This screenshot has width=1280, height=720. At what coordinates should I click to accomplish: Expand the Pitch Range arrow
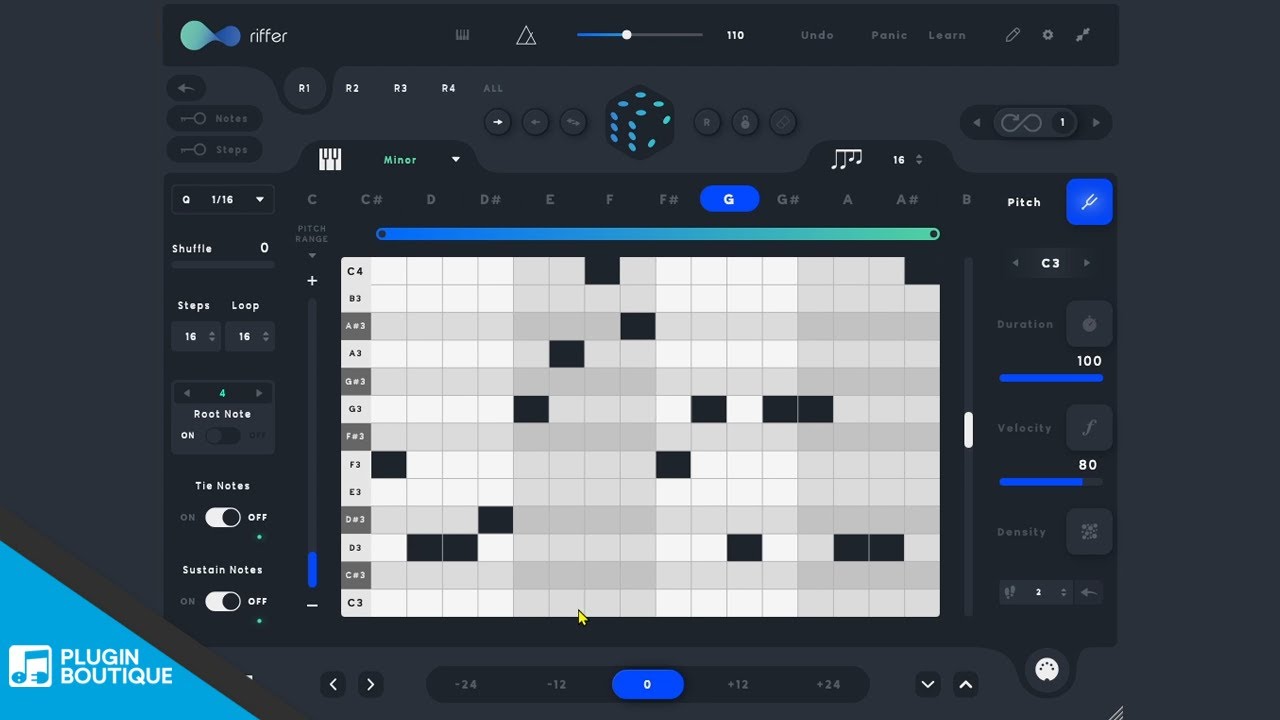312,256
